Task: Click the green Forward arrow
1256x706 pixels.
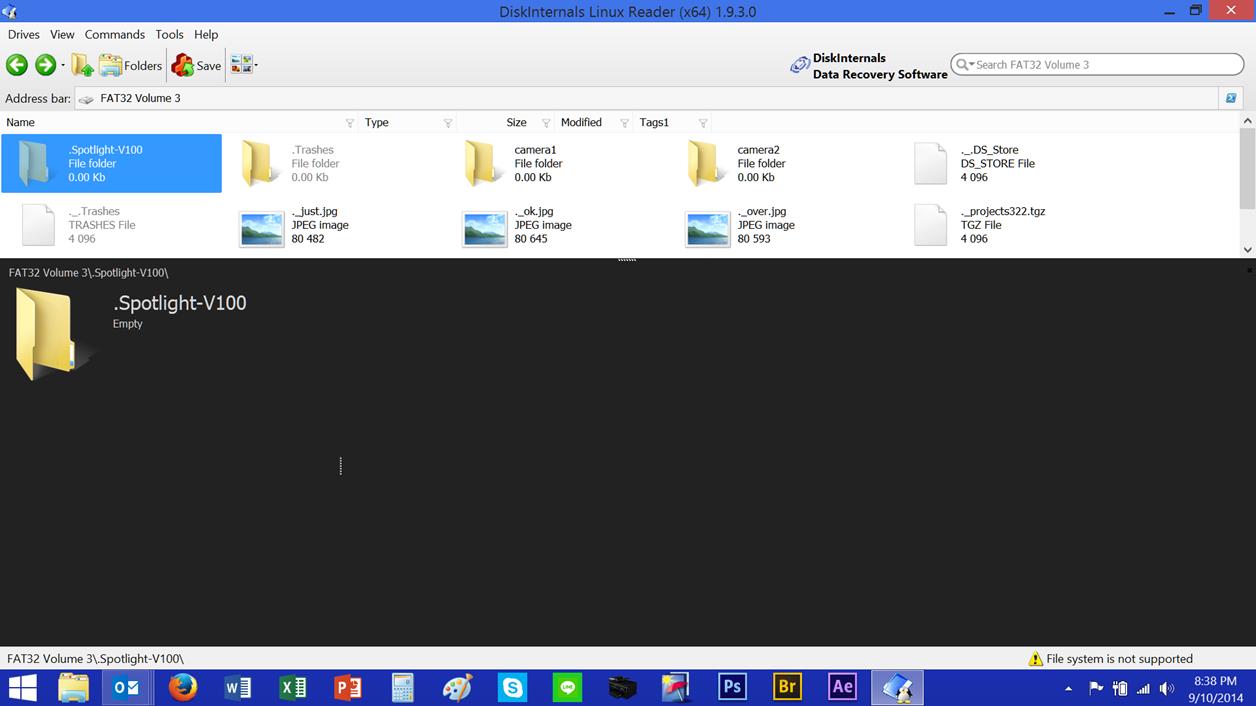Action: tap(45, 65)
